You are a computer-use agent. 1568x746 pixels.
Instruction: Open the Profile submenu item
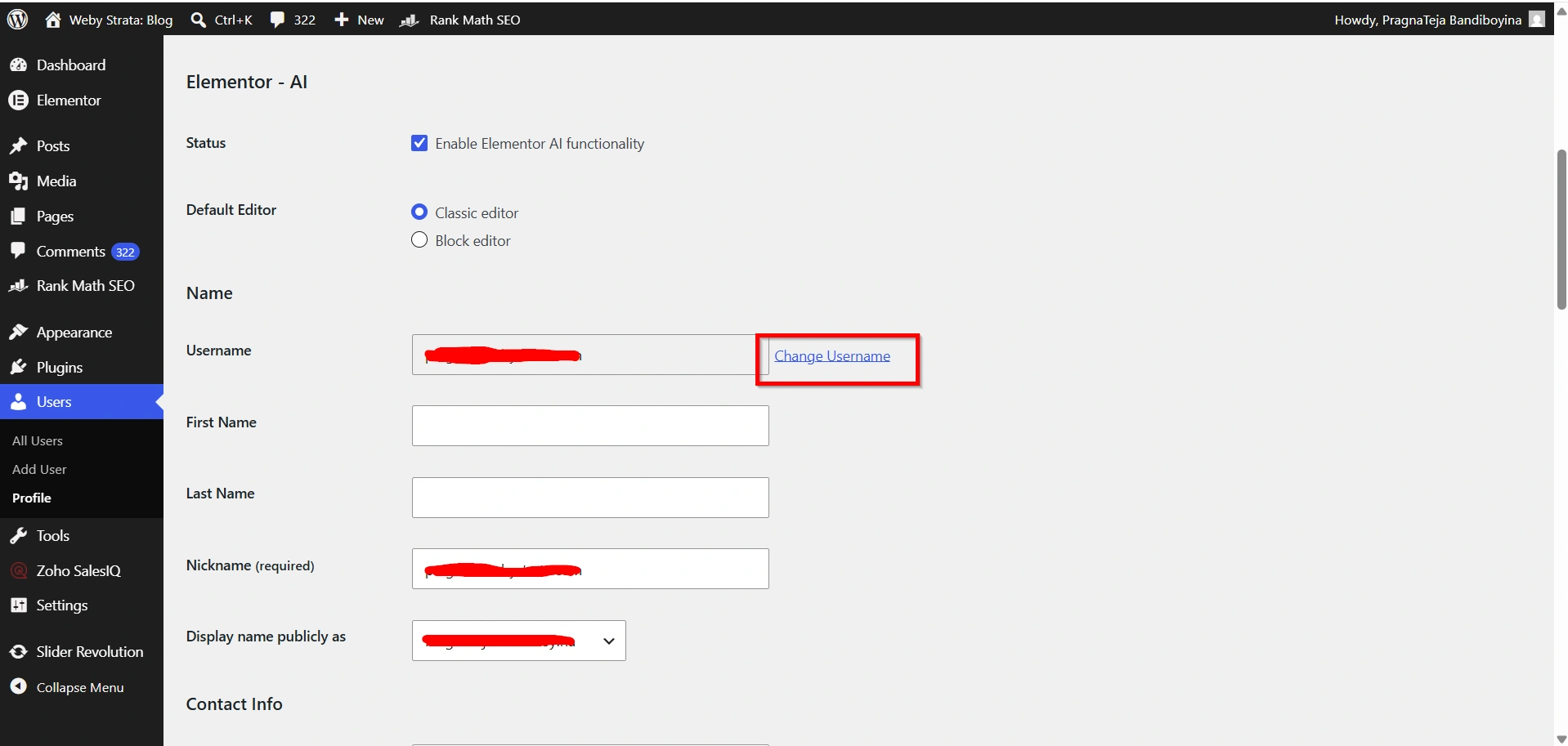click(x=32, y=498)
